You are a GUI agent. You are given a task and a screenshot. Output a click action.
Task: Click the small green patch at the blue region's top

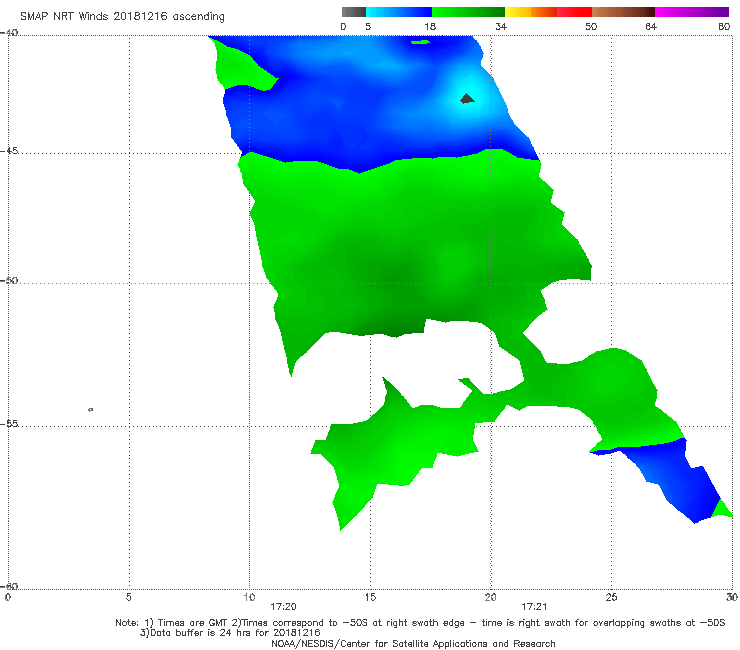(420, 42)
